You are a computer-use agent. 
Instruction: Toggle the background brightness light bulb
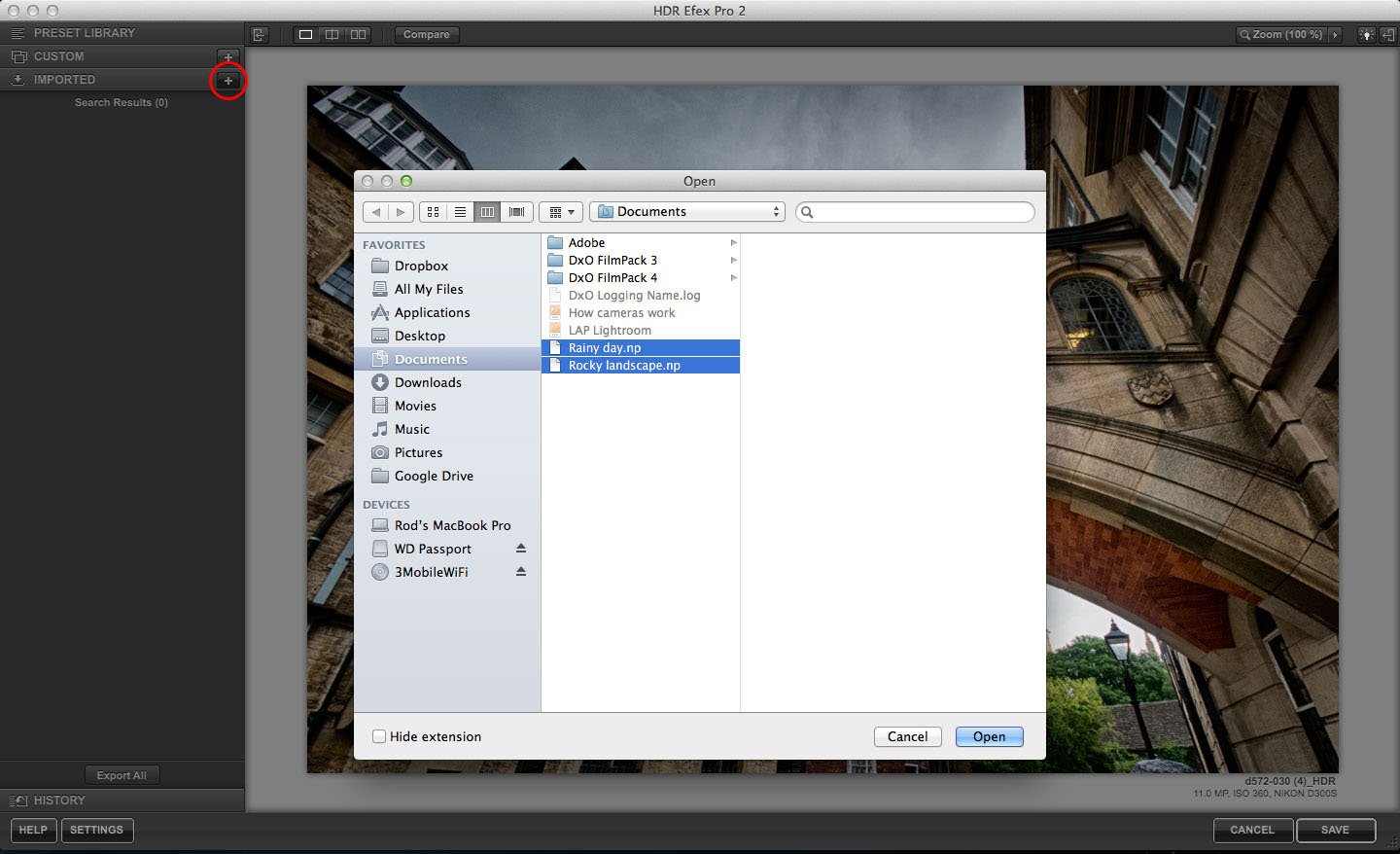coord(1367,34)
